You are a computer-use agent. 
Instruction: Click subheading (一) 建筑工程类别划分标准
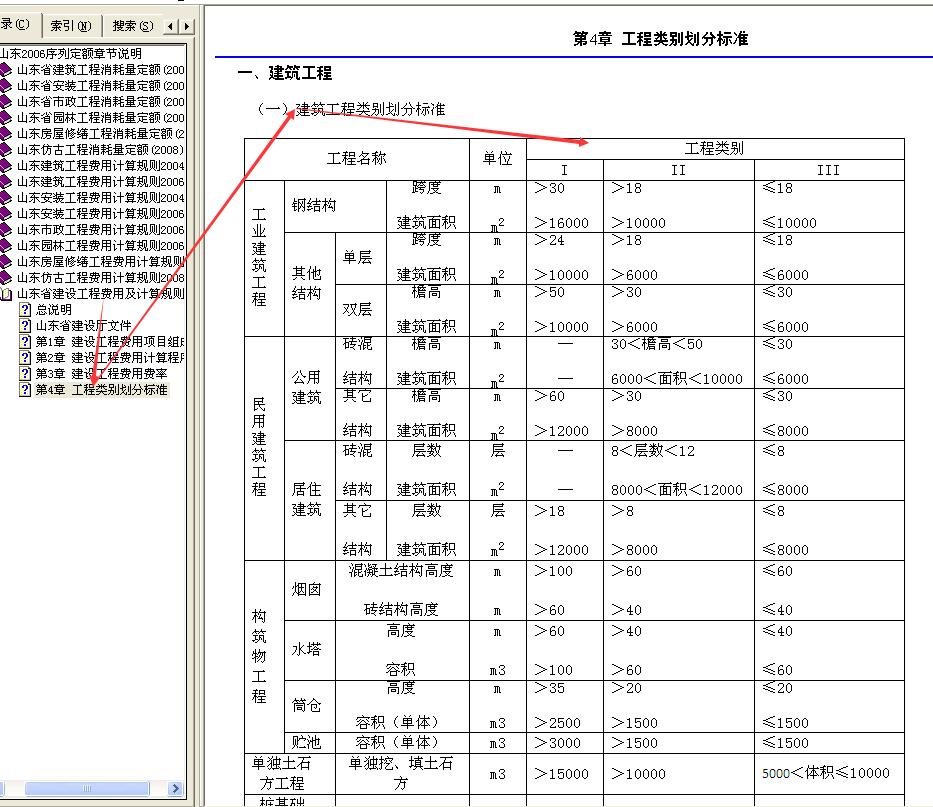pyautogui.click(x=351, y=110)
